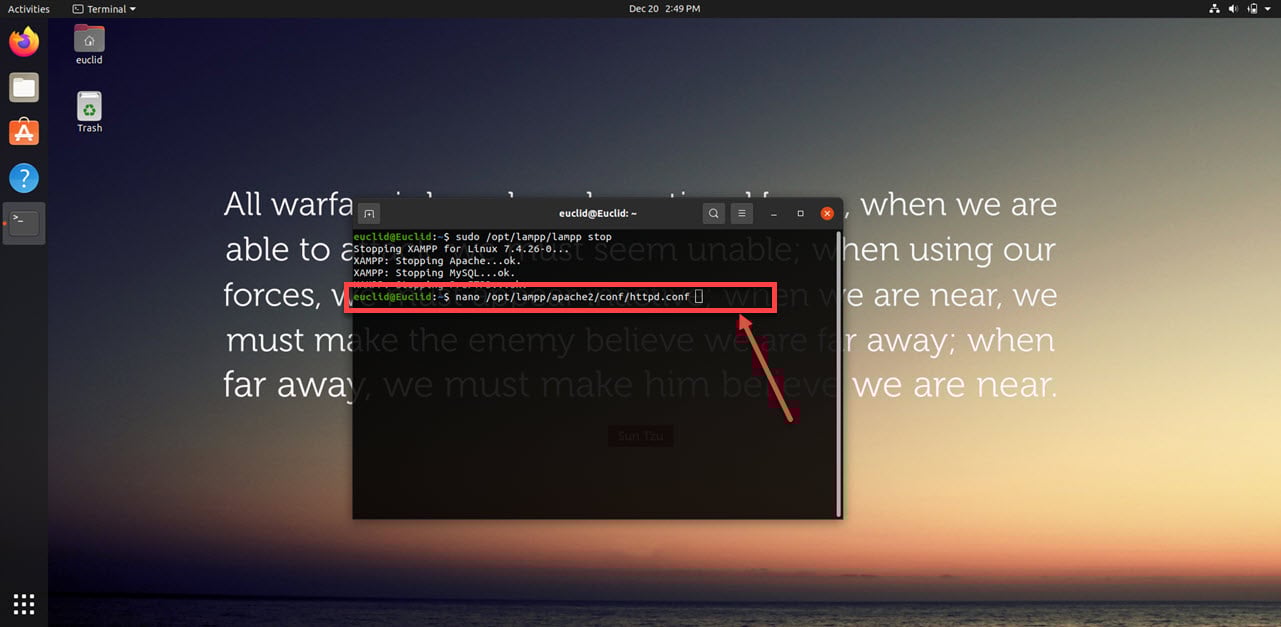Close the terminal window
The height and width of the screenshot is (627, 1281).
(827, 213)
